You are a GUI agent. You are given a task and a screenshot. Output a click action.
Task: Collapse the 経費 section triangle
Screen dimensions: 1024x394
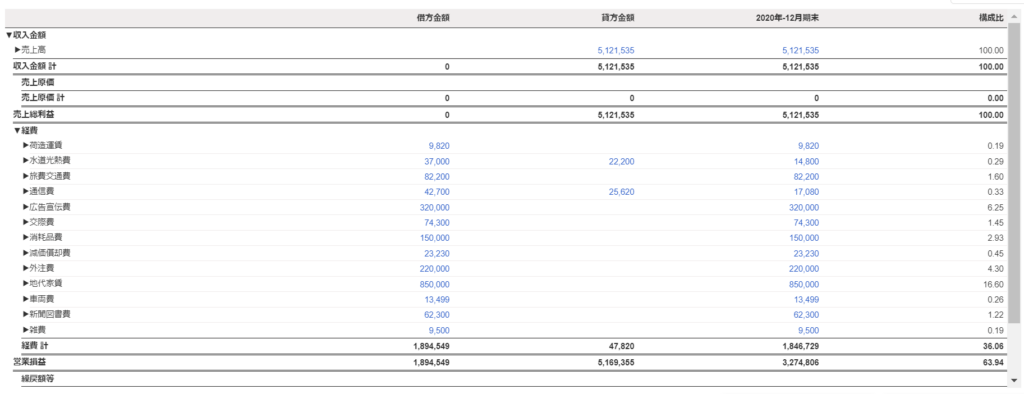[18, 130]
